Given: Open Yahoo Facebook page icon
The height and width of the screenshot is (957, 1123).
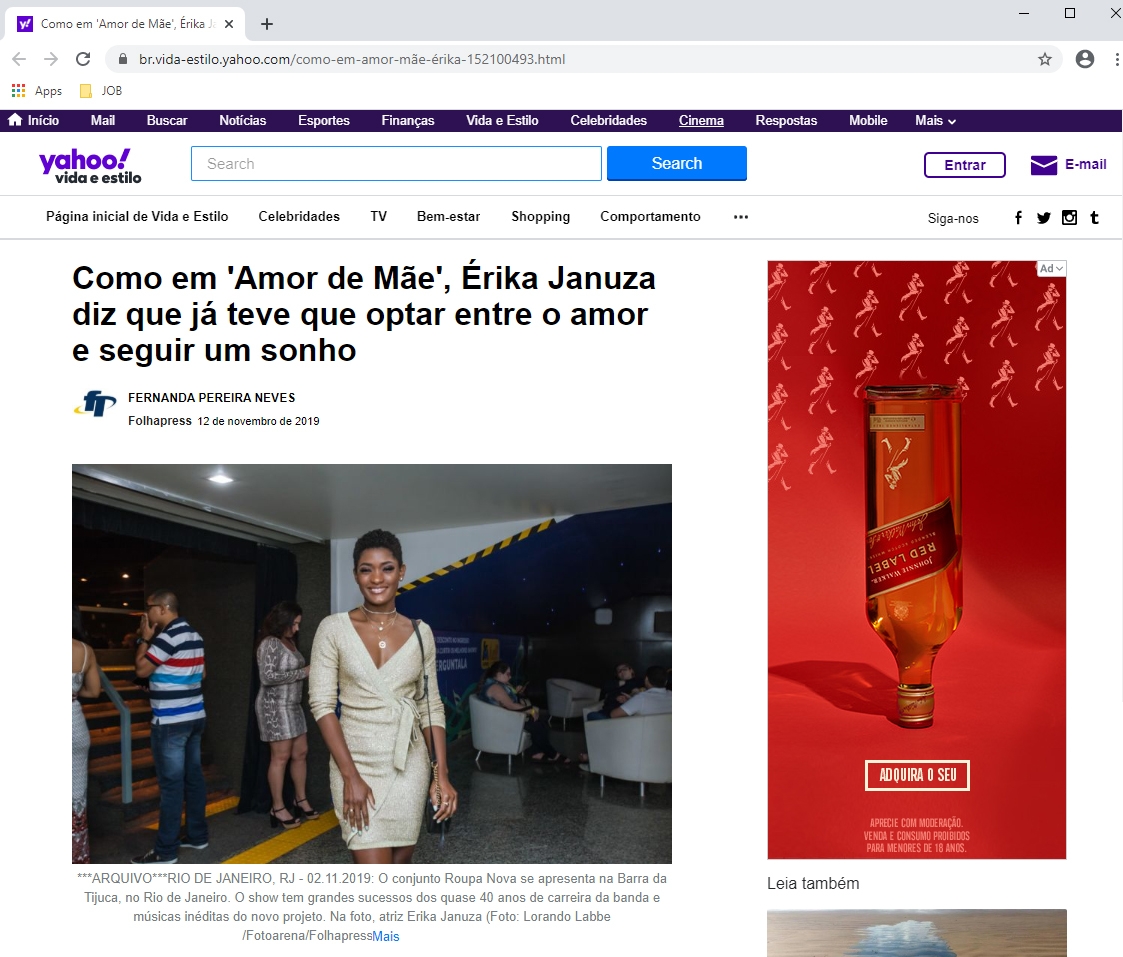Looking at the screenshot, I should [1018, 218].
